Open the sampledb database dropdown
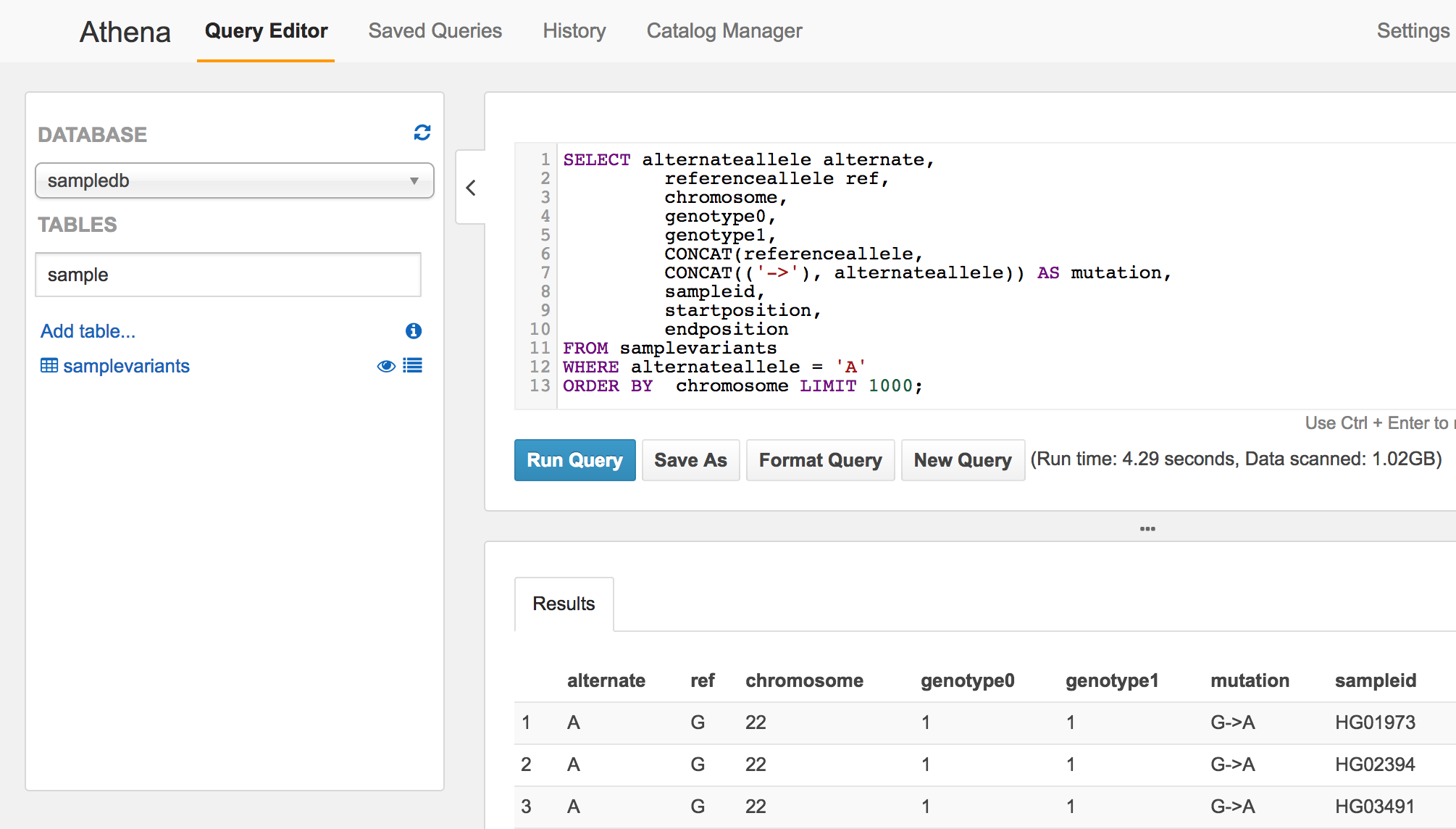The height and width of the screenshot is (829, 1456). [x=234, y=180]
